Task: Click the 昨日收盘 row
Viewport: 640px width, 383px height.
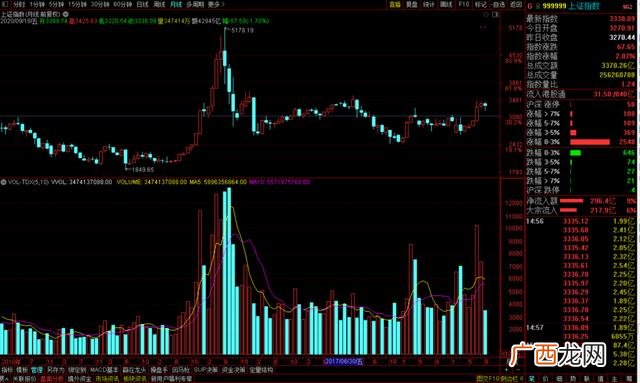Action: pos(580,38)
